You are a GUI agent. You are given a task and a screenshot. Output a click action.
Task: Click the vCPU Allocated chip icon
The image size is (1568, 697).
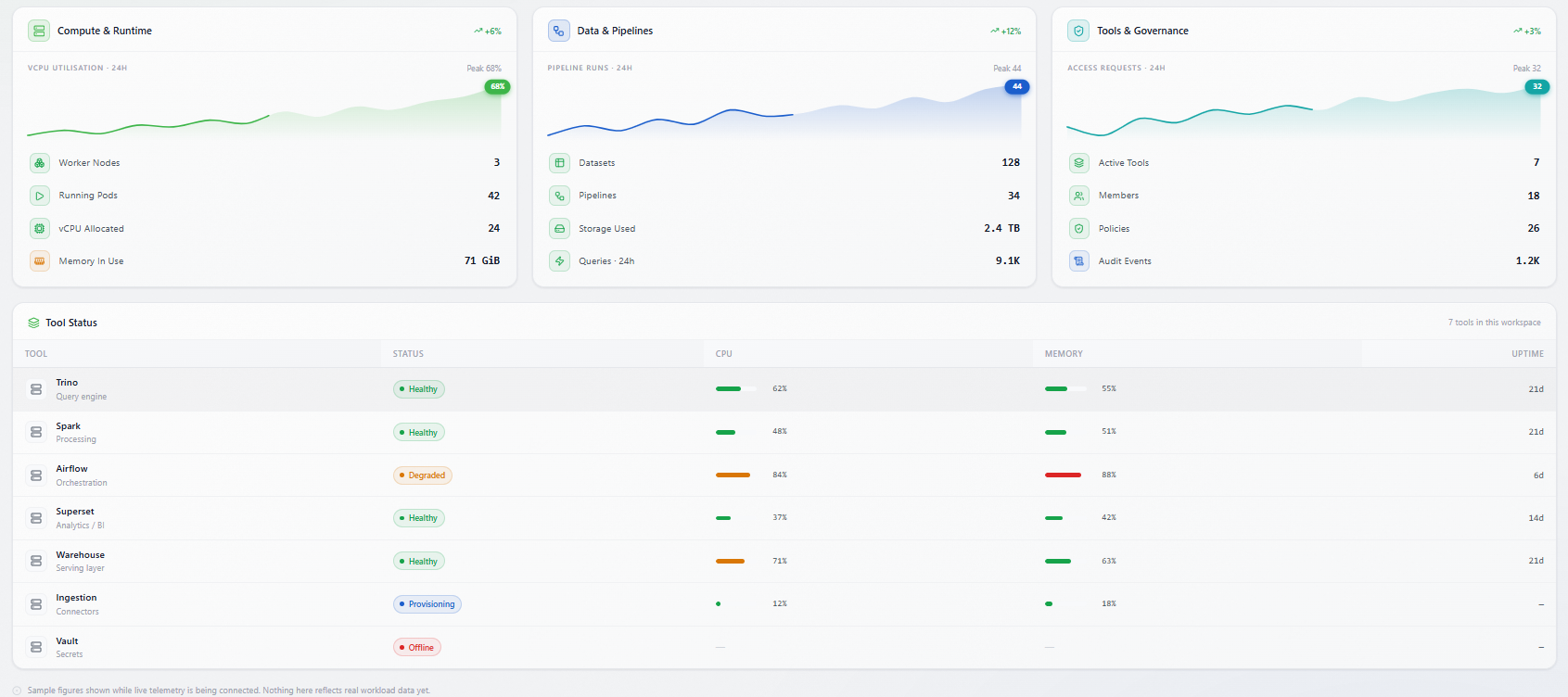(x=40, y=228)
